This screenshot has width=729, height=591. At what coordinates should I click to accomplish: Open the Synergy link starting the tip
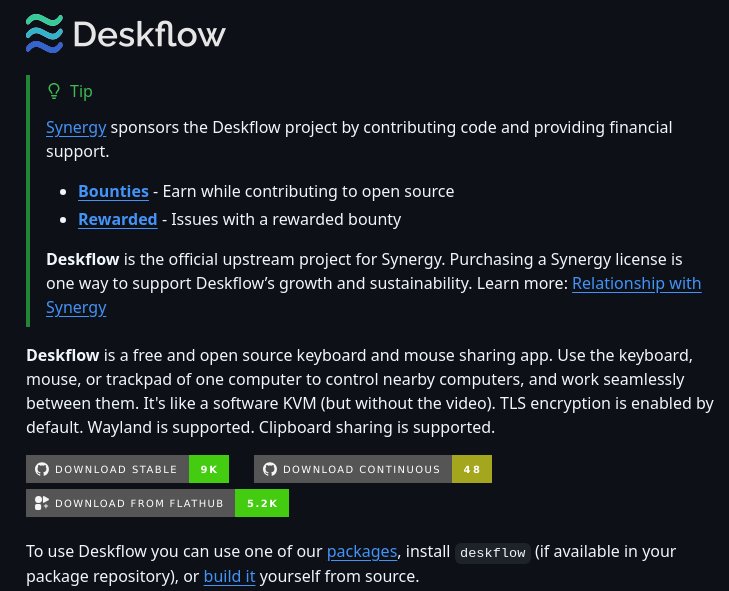pos(76,127)
